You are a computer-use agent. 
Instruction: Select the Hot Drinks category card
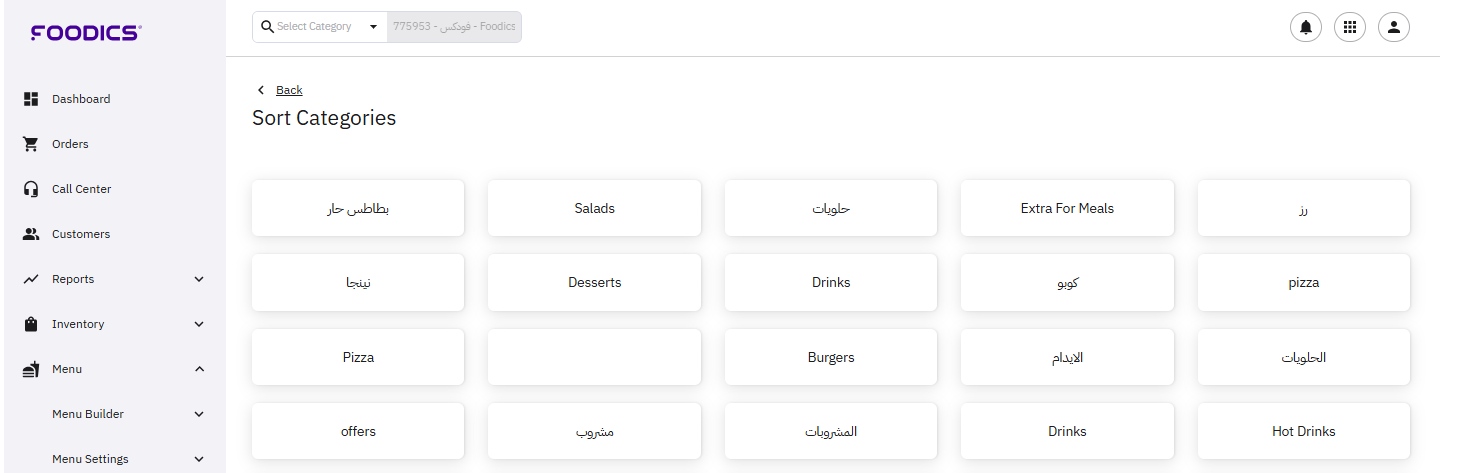coord(1303,431)
